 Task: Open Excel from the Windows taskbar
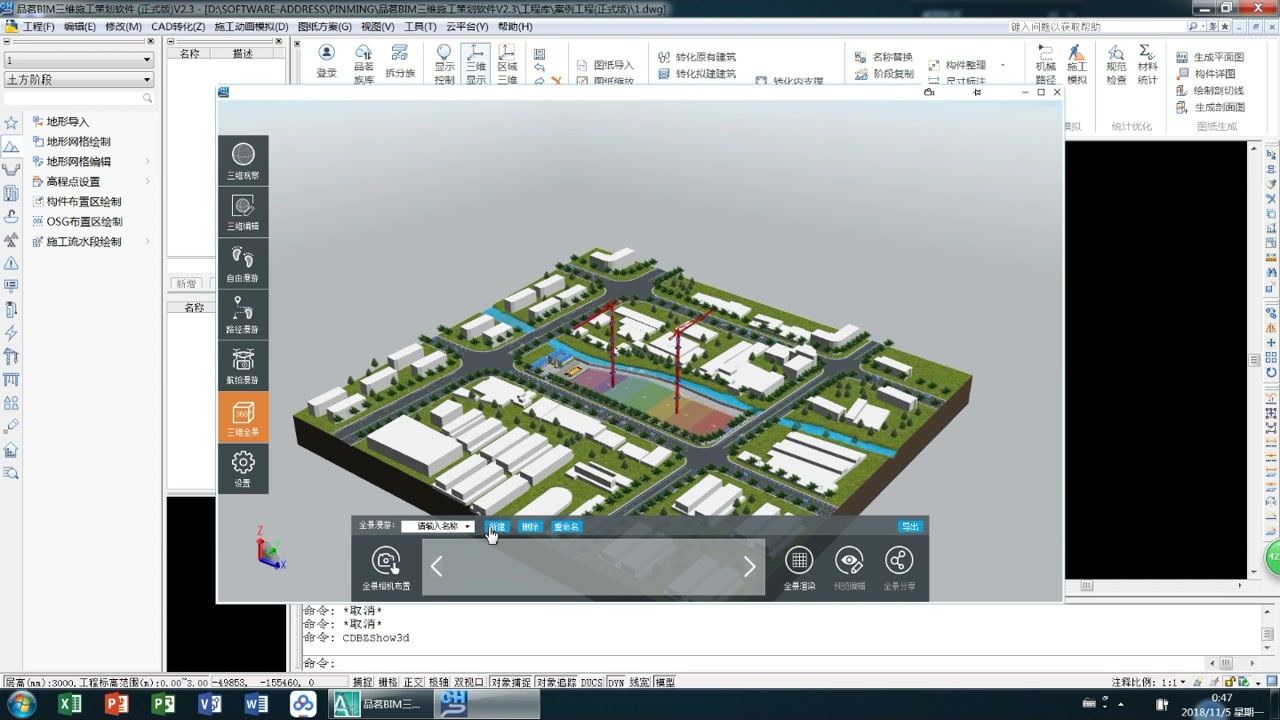[70, 704]
